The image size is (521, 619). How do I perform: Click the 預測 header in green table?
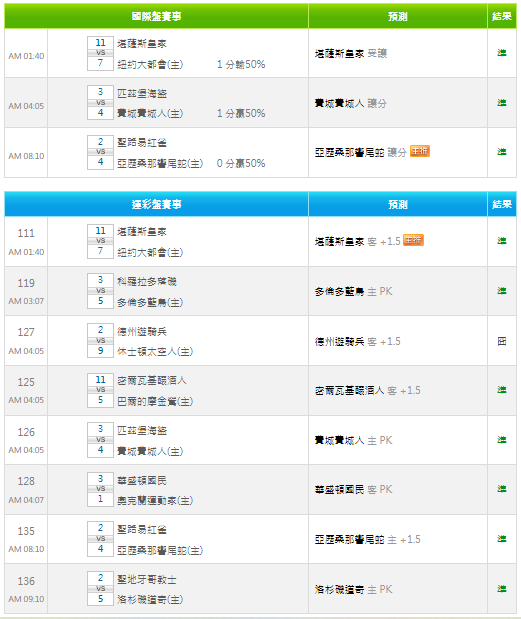(x=397, y=16)
